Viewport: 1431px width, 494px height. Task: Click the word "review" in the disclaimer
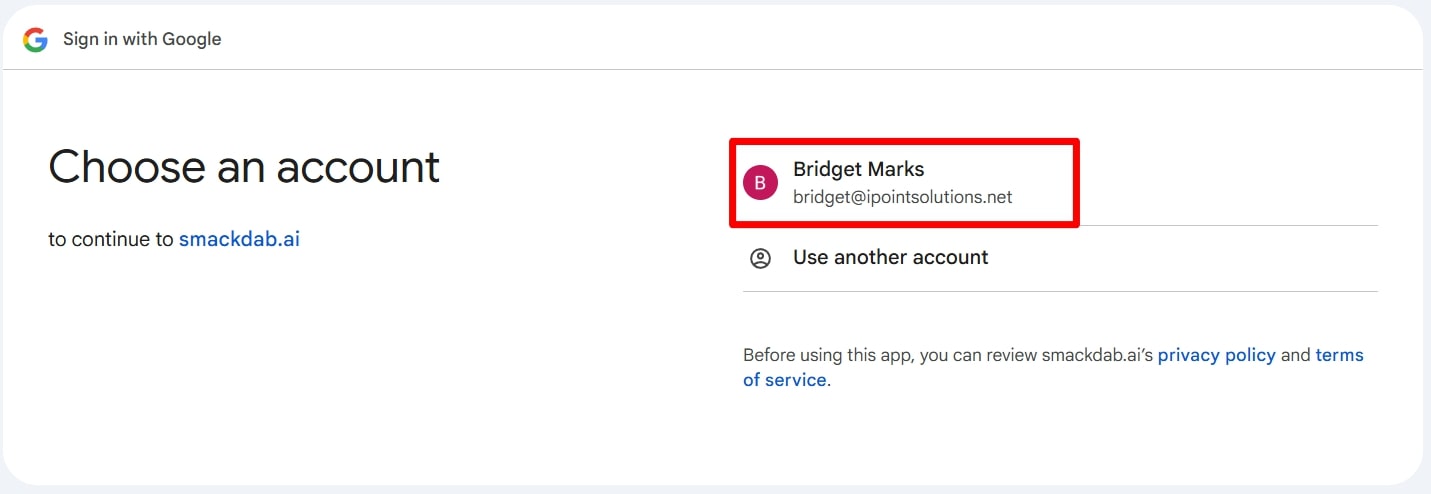[1010, 355]
